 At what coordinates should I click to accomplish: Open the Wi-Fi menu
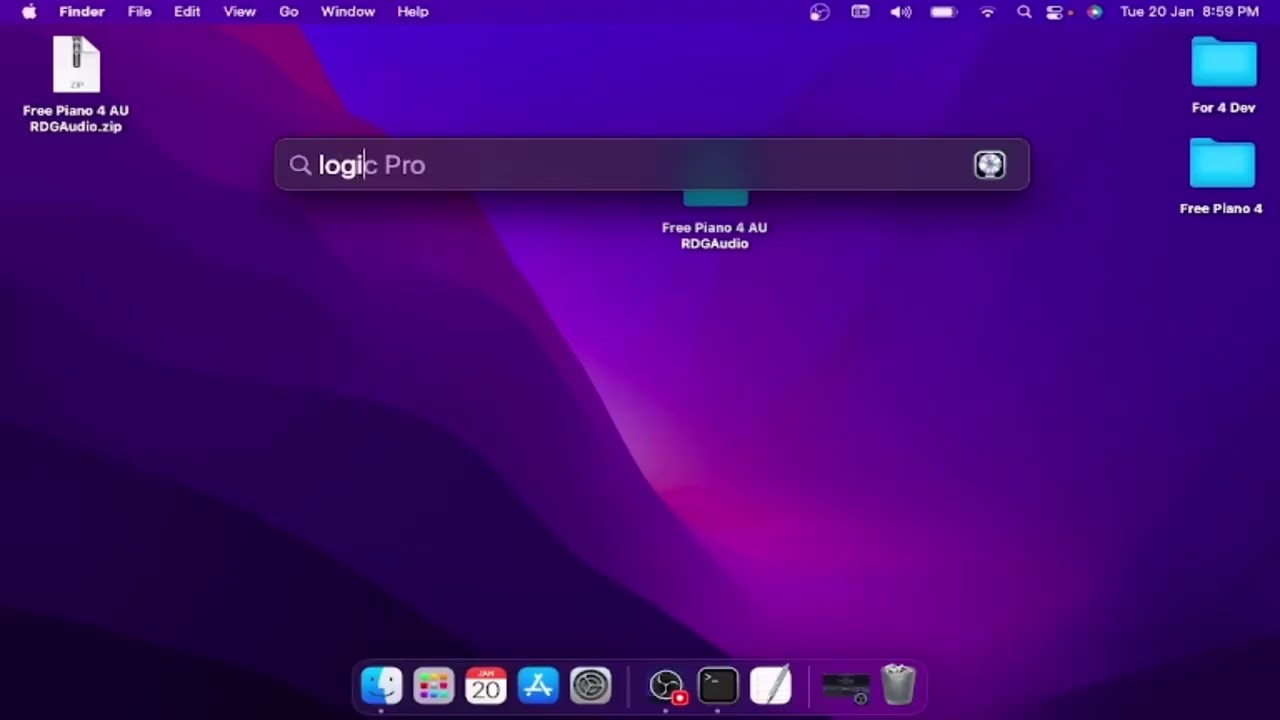988,12
